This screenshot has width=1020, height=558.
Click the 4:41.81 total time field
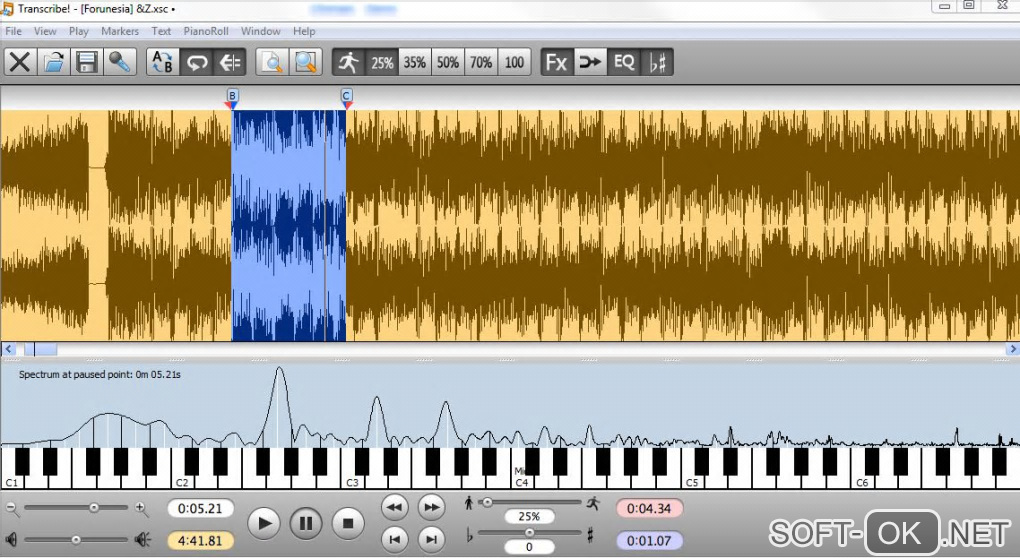(x=200, y=540)
